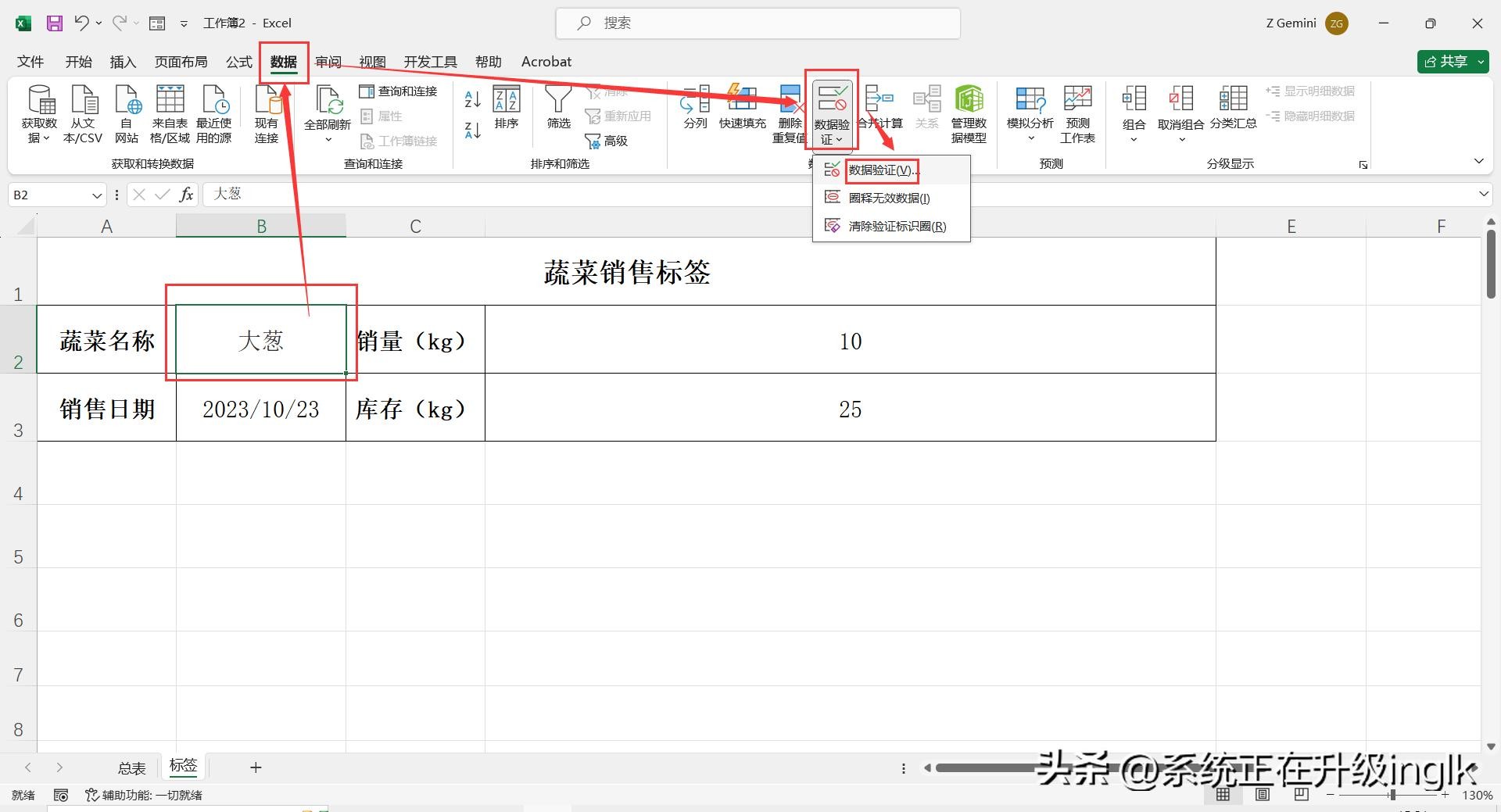The image size is (1501, 812).
Task: Switch to the 总表 sheet tab
Action: pyautogui.click(x=131, y=767)
